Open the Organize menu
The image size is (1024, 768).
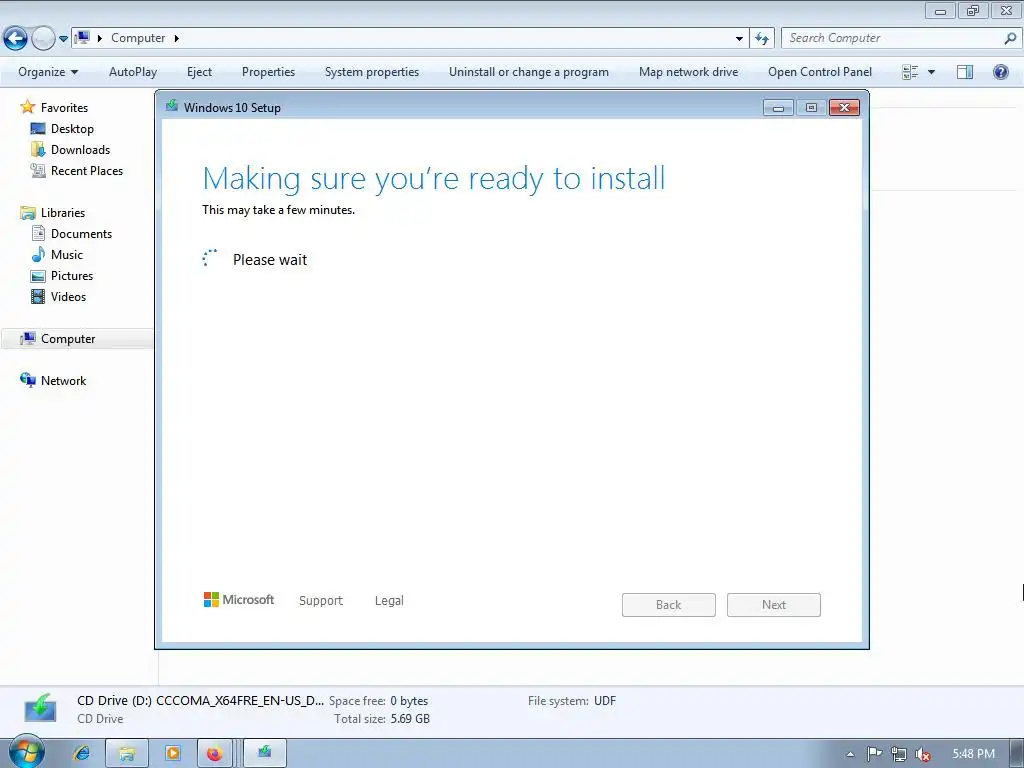[48, 72]
